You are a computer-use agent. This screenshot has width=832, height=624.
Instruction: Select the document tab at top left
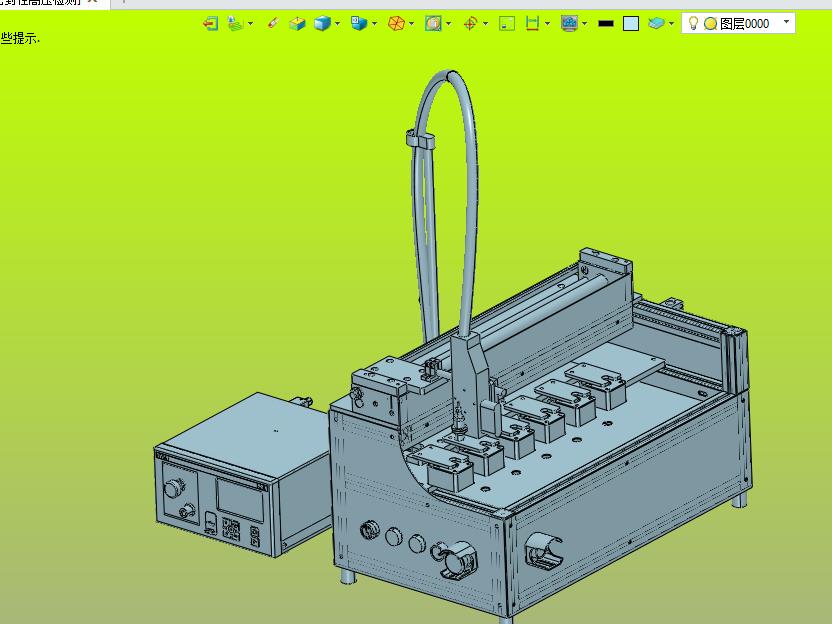(x=41, y=2)
